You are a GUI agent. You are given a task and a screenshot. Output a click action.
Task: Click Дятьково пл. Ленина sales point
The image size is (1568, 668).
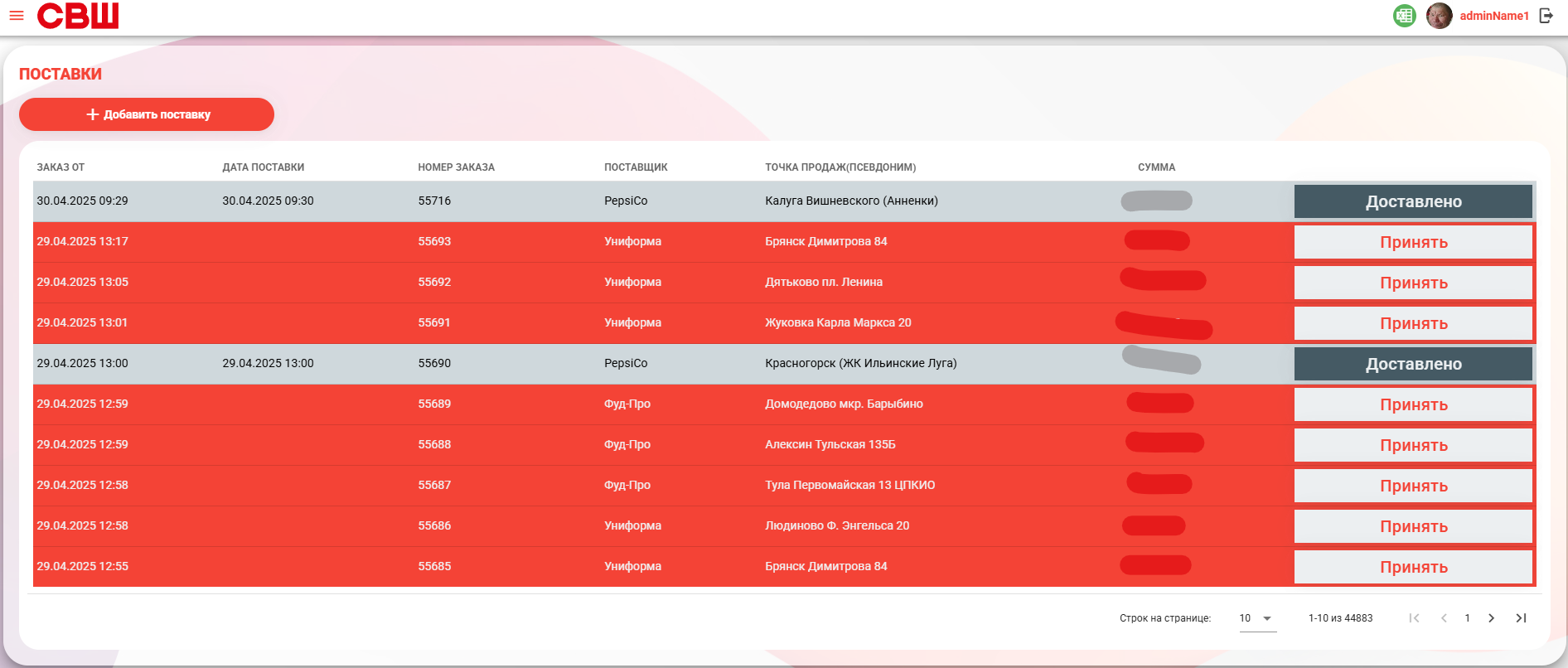pyautogui.click(x=824, y=282)
